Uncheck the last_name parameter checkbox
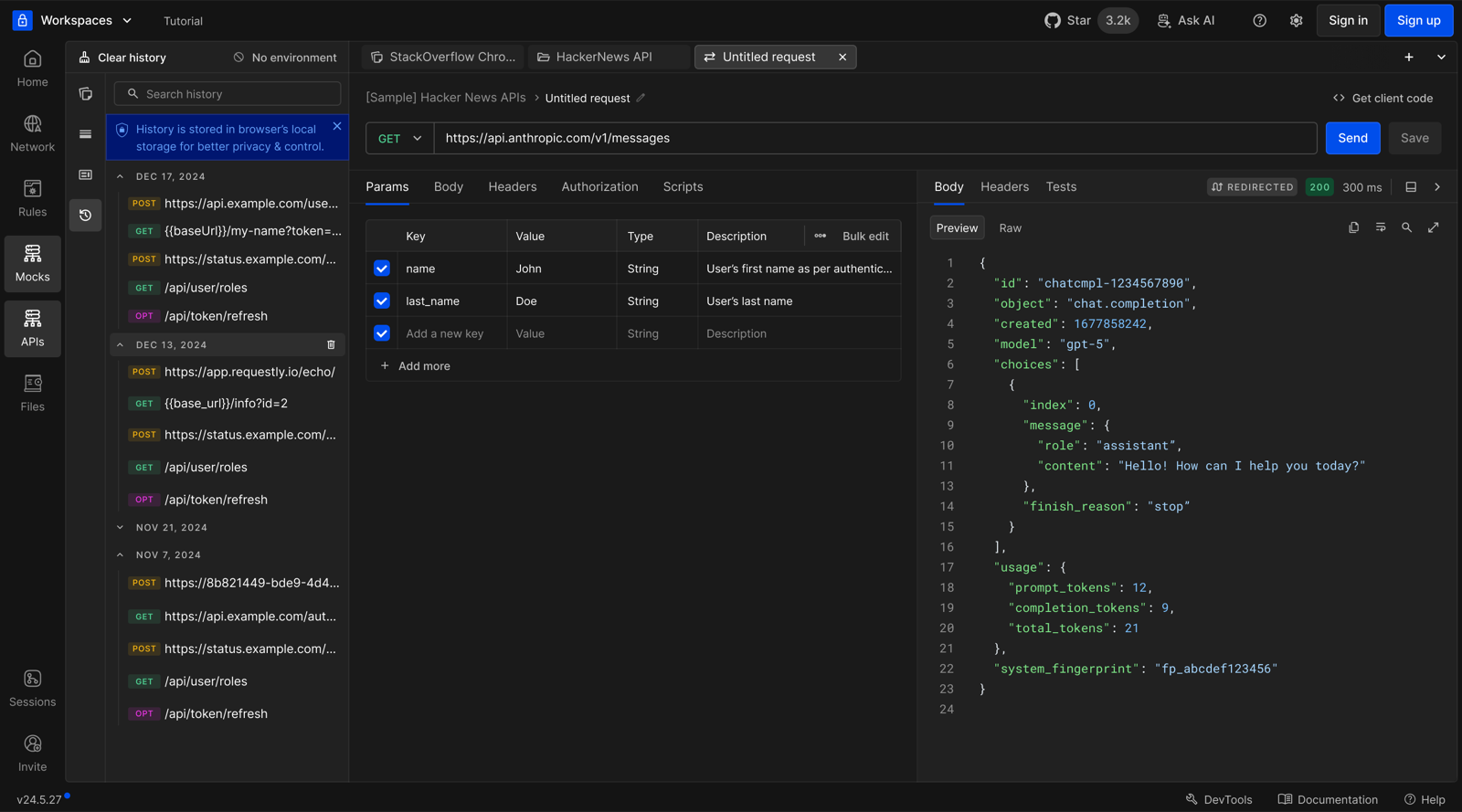The height and width of the screenshot is (812, 1462). [x=382, y=301]
